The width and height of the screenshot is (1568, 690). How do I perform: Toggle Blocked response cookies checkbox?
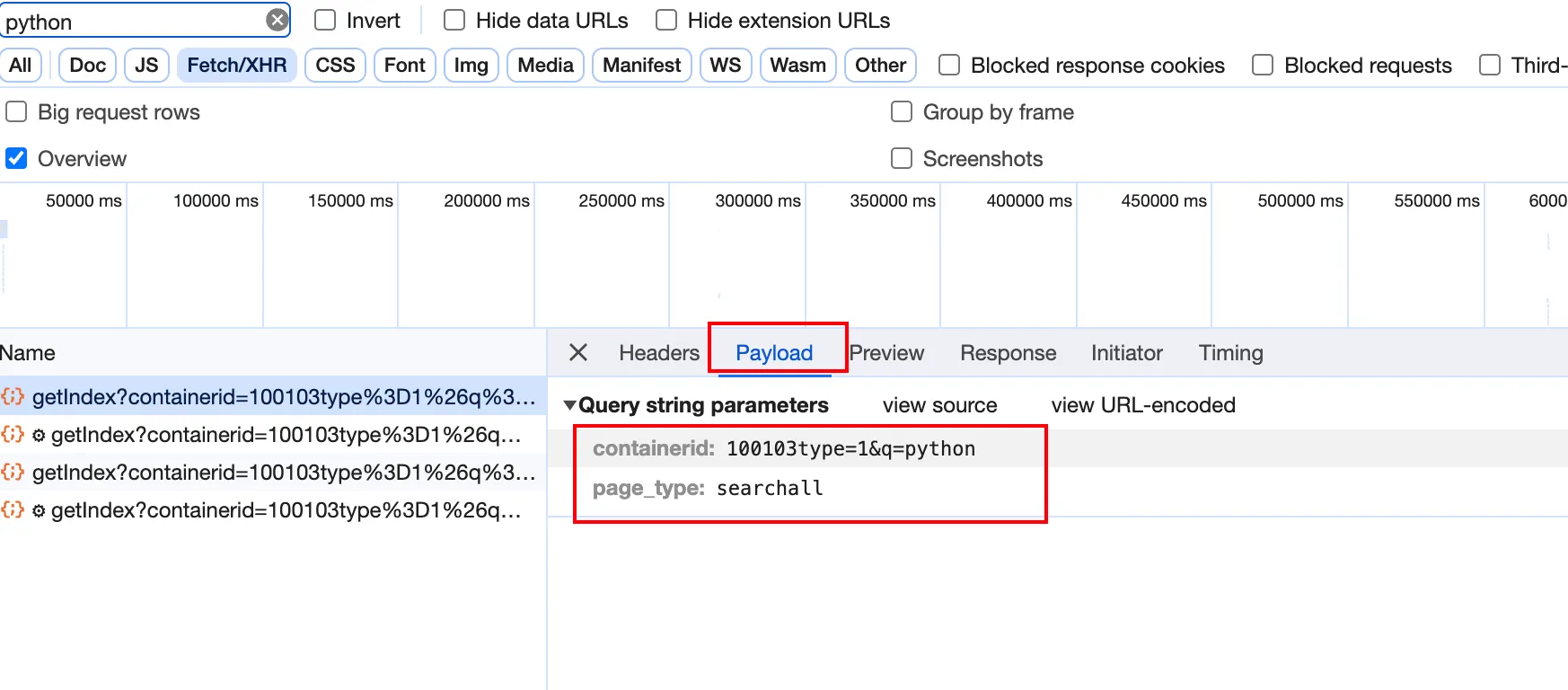949,65
